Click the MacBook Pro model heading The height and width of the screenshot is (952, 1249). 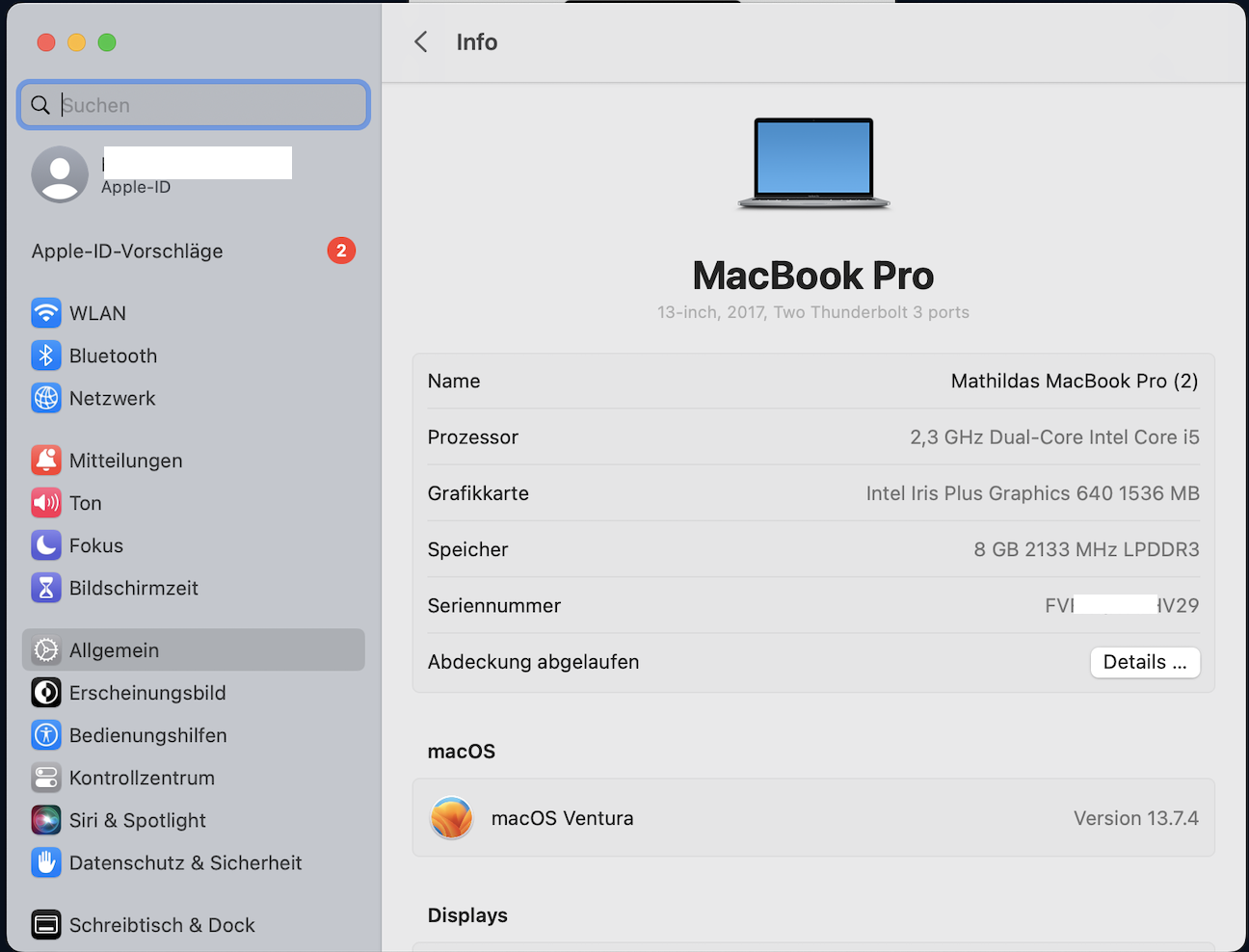tap(813, 276)
